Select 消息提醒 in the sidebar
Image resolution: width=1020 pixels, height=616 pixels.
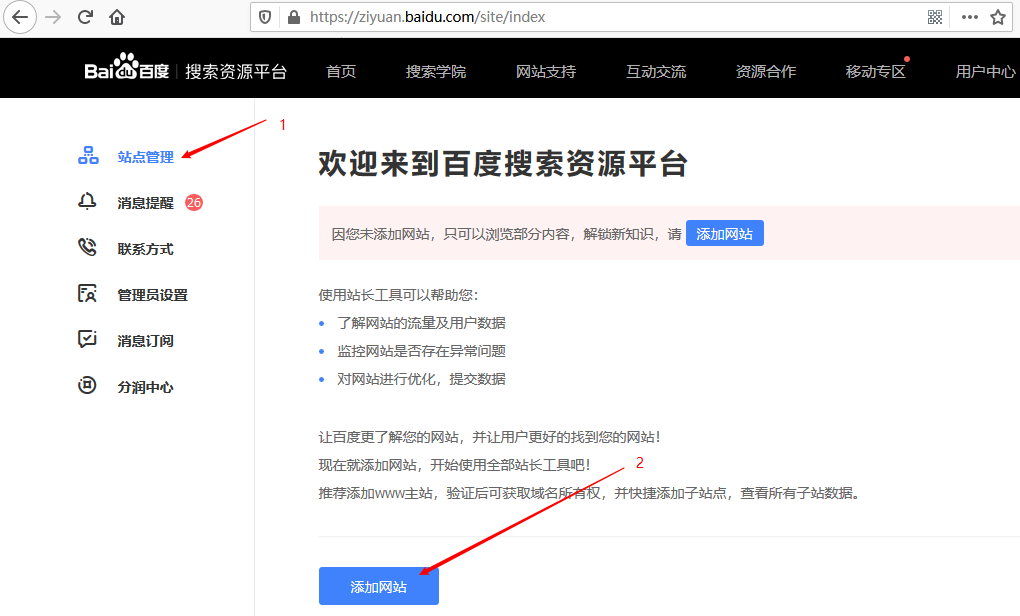coord(146,203)
